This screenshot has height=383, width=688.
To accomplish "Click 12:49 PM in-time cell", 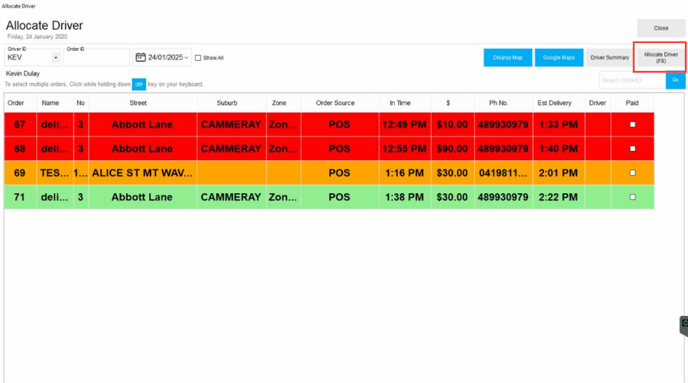I will (x=405, y=125).
